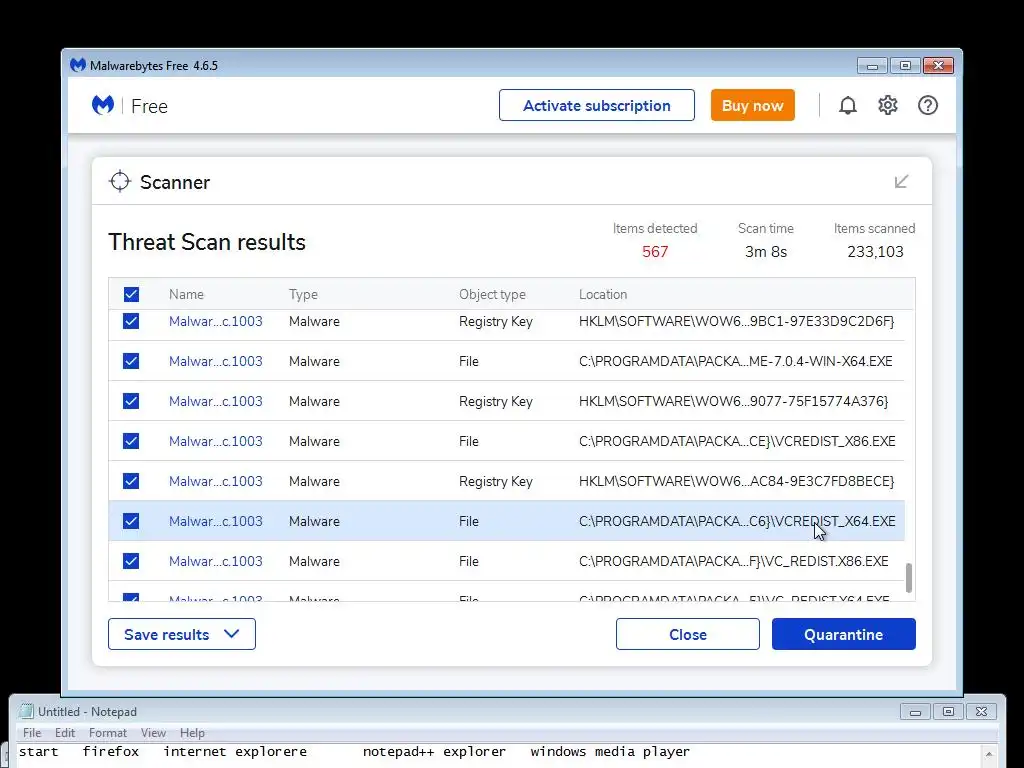Toggle the select-all checkbox in header
The height and width of the screenshot is (768, 1024).
131,295
